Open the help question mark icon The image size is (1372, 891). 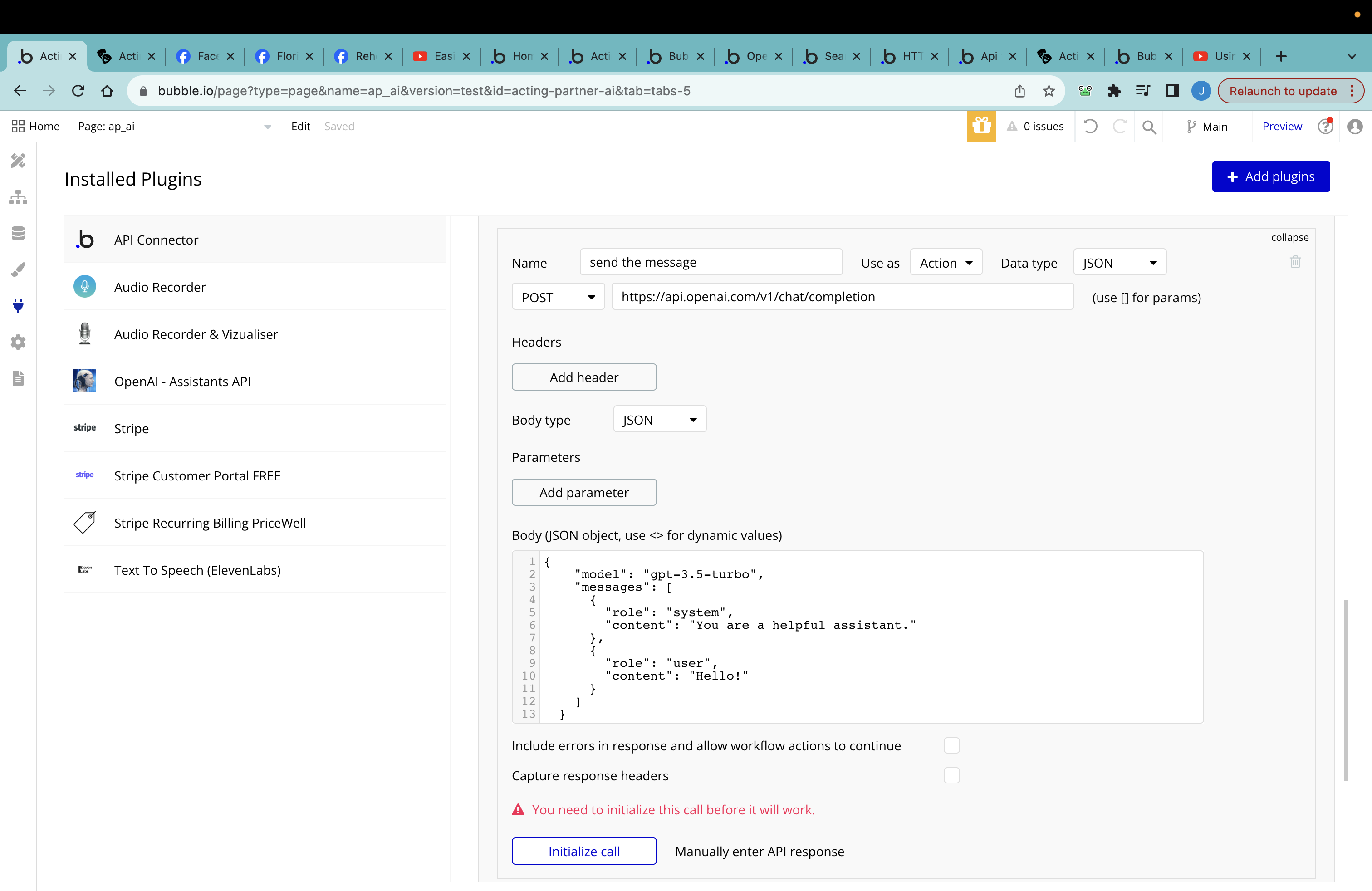[x=1325, y=126]
